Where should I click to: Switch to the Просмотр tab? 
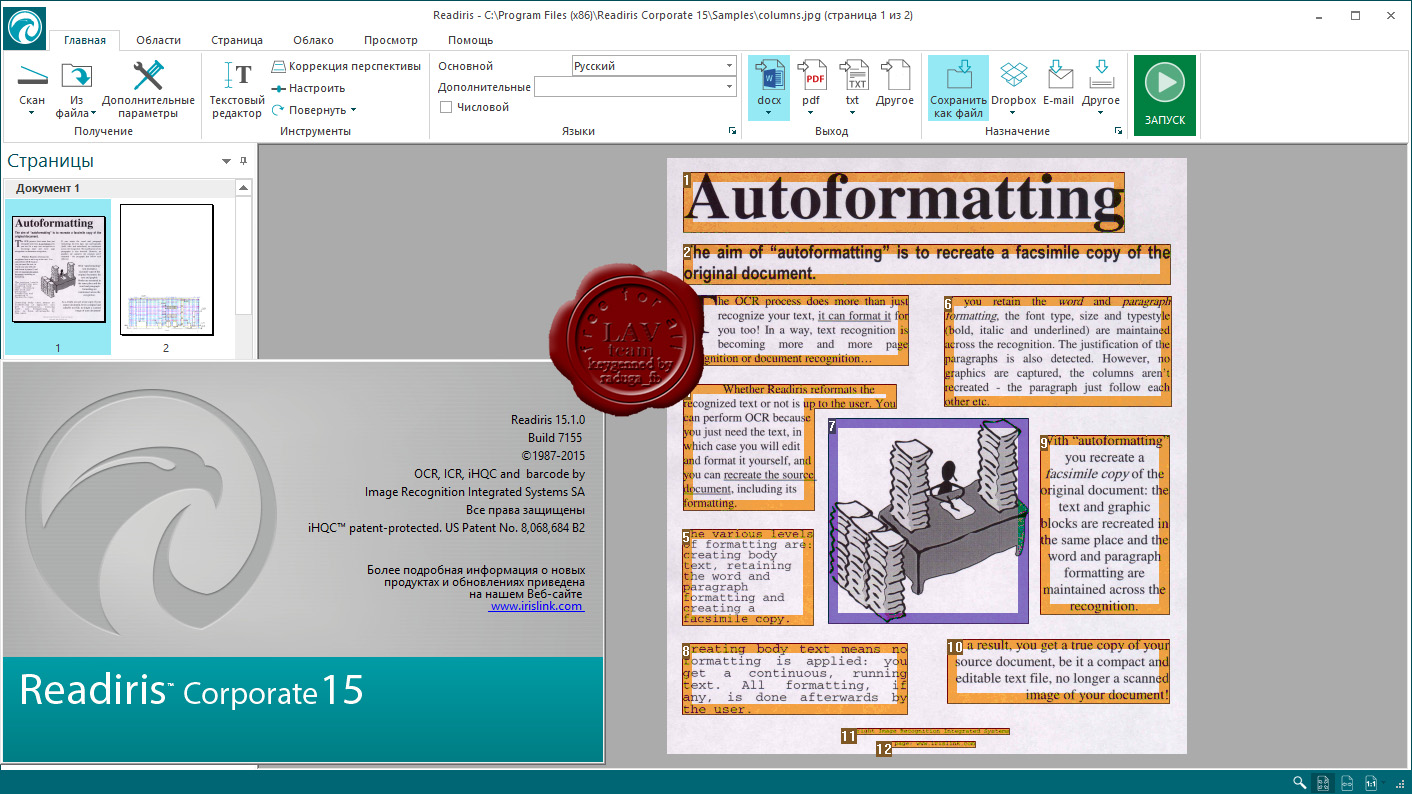pyautogui.click(x=391, y=40)
